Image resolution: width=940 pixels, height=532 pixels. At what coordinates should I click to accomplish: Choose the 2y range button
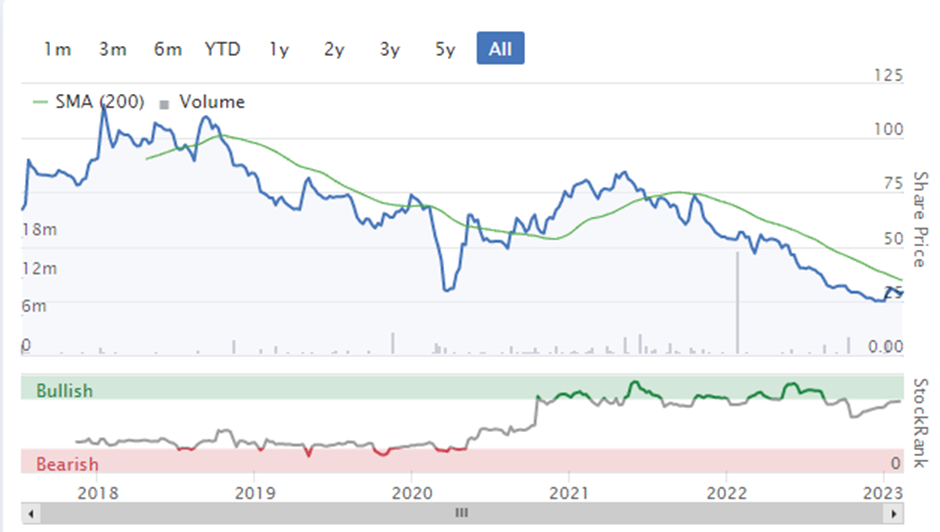tap(334, 49)
